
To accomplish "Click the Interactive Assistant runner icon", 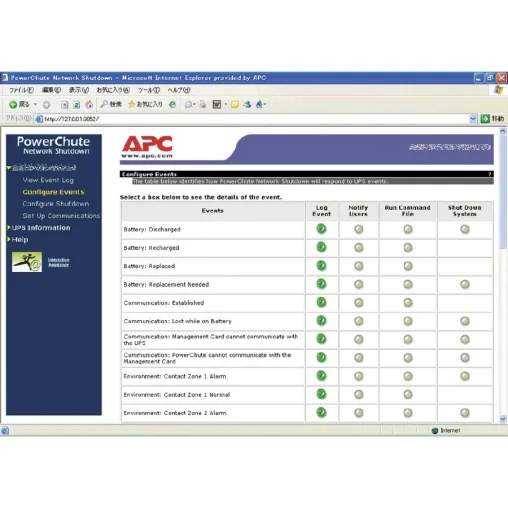I will [27, 262].
